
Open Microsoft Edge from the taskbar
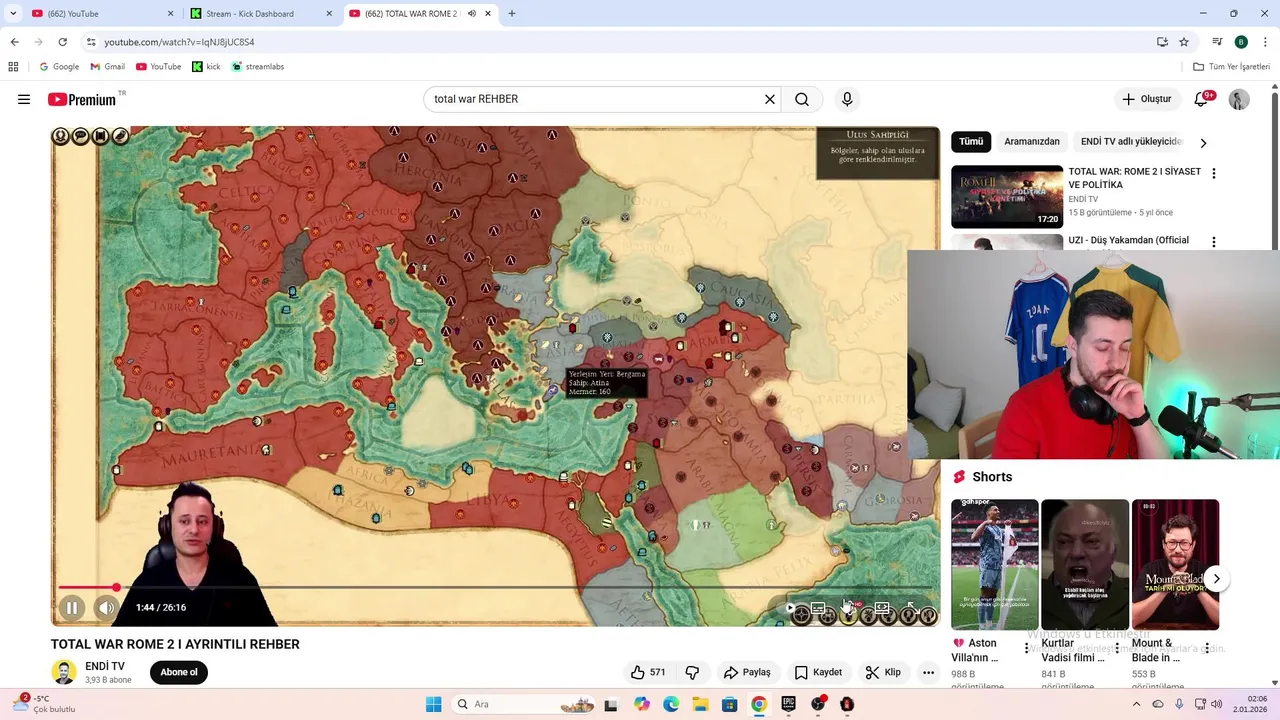671,704
